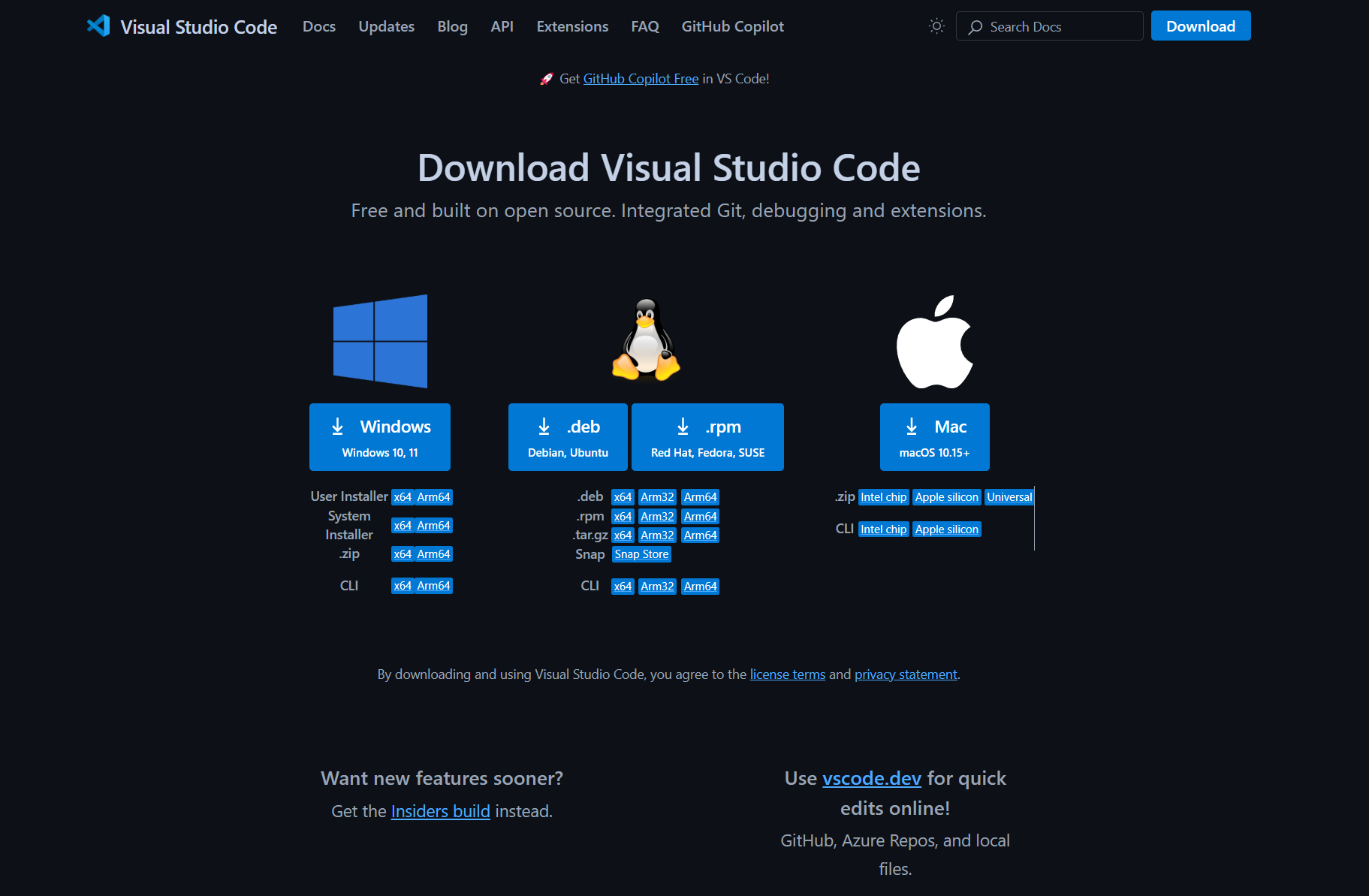
Task: Download the Mac macOS 10.15+ build
Action: 935,437
